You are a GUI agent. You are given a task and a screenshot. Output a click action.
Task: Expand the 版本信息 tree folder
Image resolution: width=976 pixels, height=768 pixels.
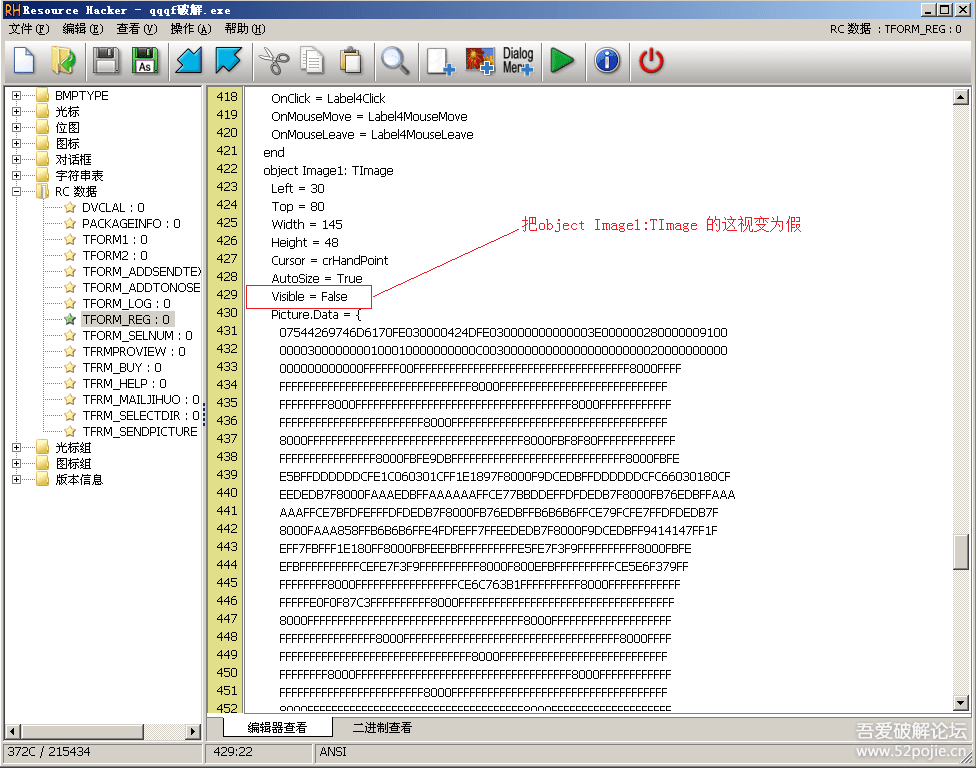[16, 480]
